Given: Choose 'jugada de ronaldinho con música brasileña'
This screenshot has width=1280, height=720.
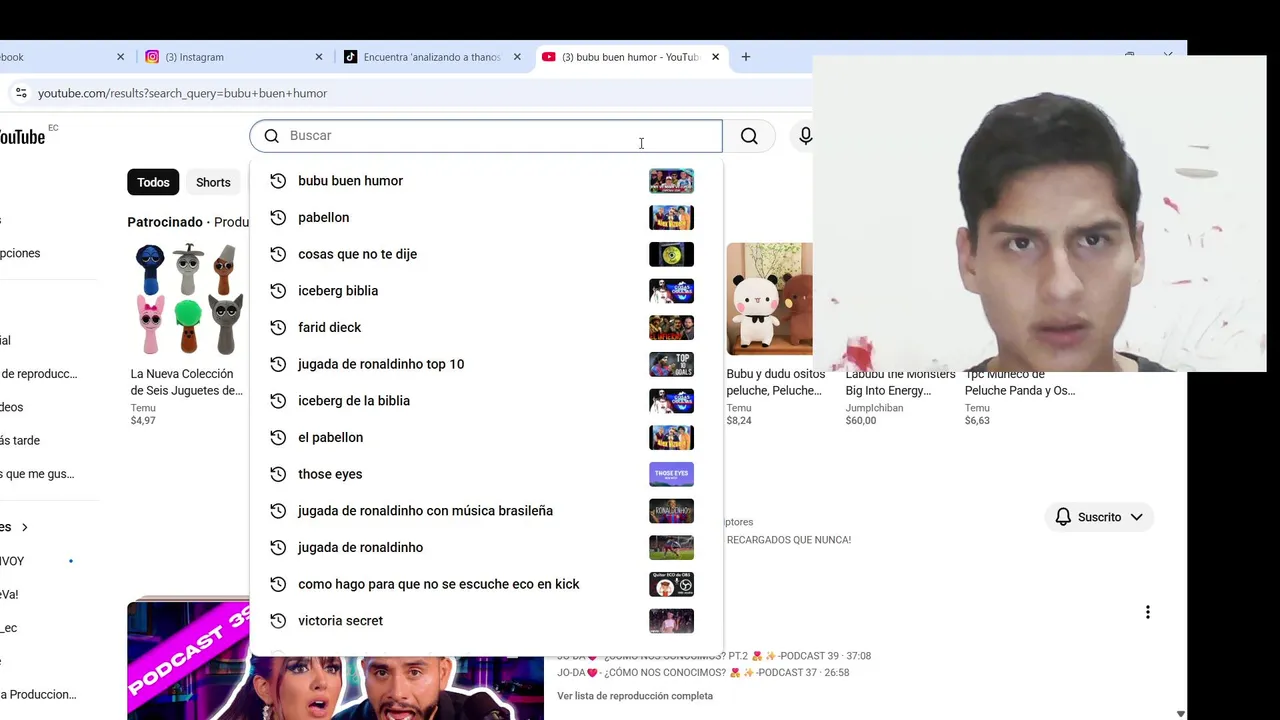Looking at the screenshot, I should pyautogui.click(x=486, y=511).
